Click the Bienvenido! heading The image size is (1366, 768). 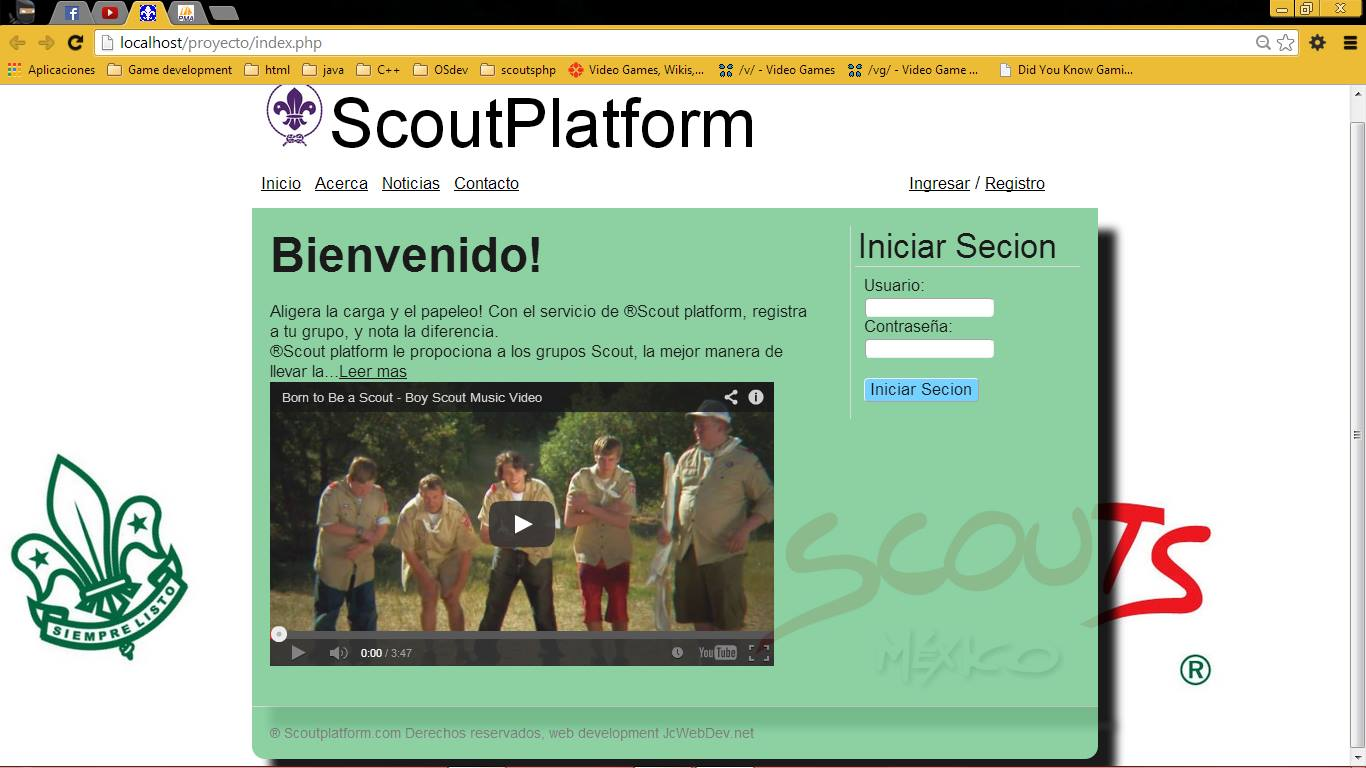click(x=406, y=254)
